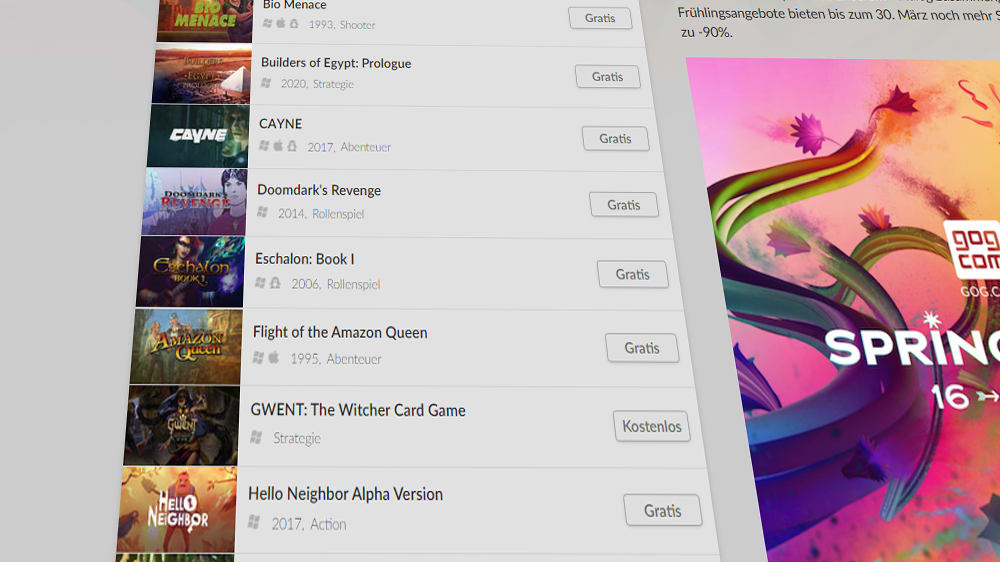Click Kostenlos for GWENT: The Witcher Card Game
1000x562 pixels.
652,426
